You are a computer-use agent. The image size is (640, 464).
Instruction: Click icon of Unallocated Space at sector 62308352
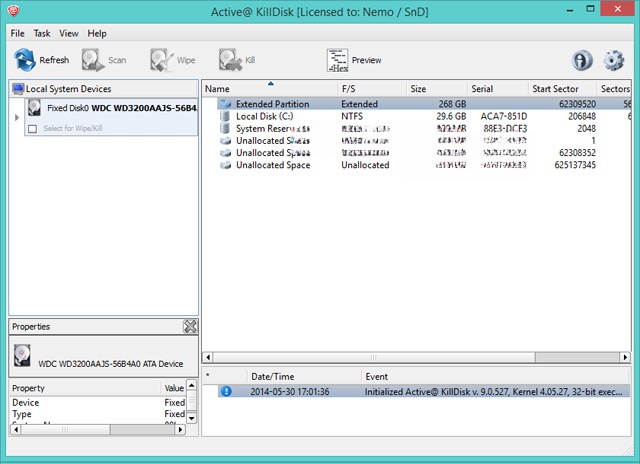coord(225,153)
